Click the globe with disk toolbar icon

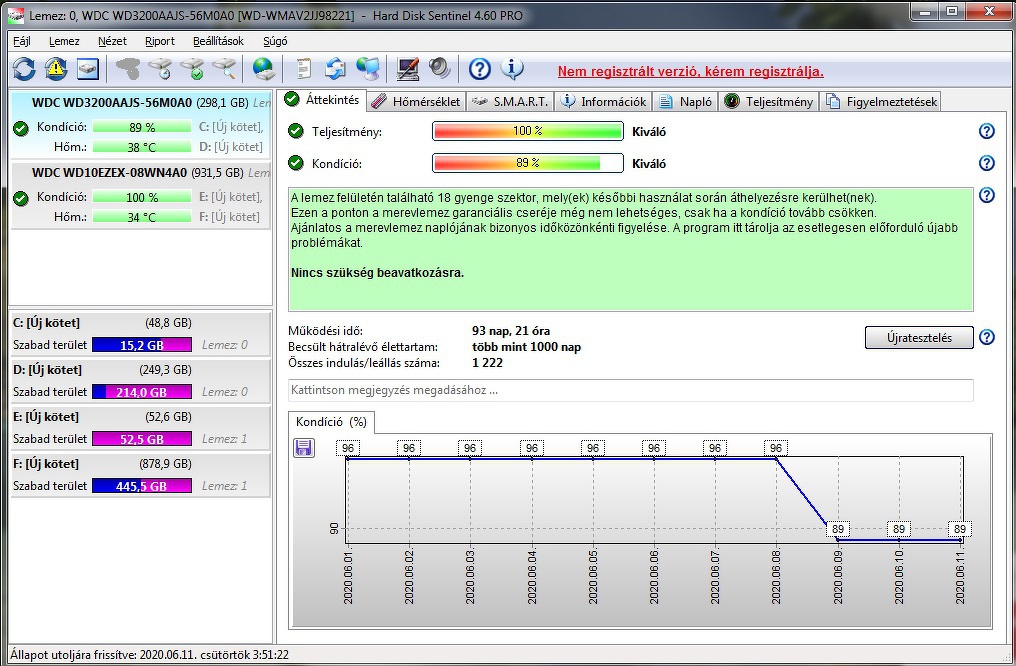click(264, 68)
